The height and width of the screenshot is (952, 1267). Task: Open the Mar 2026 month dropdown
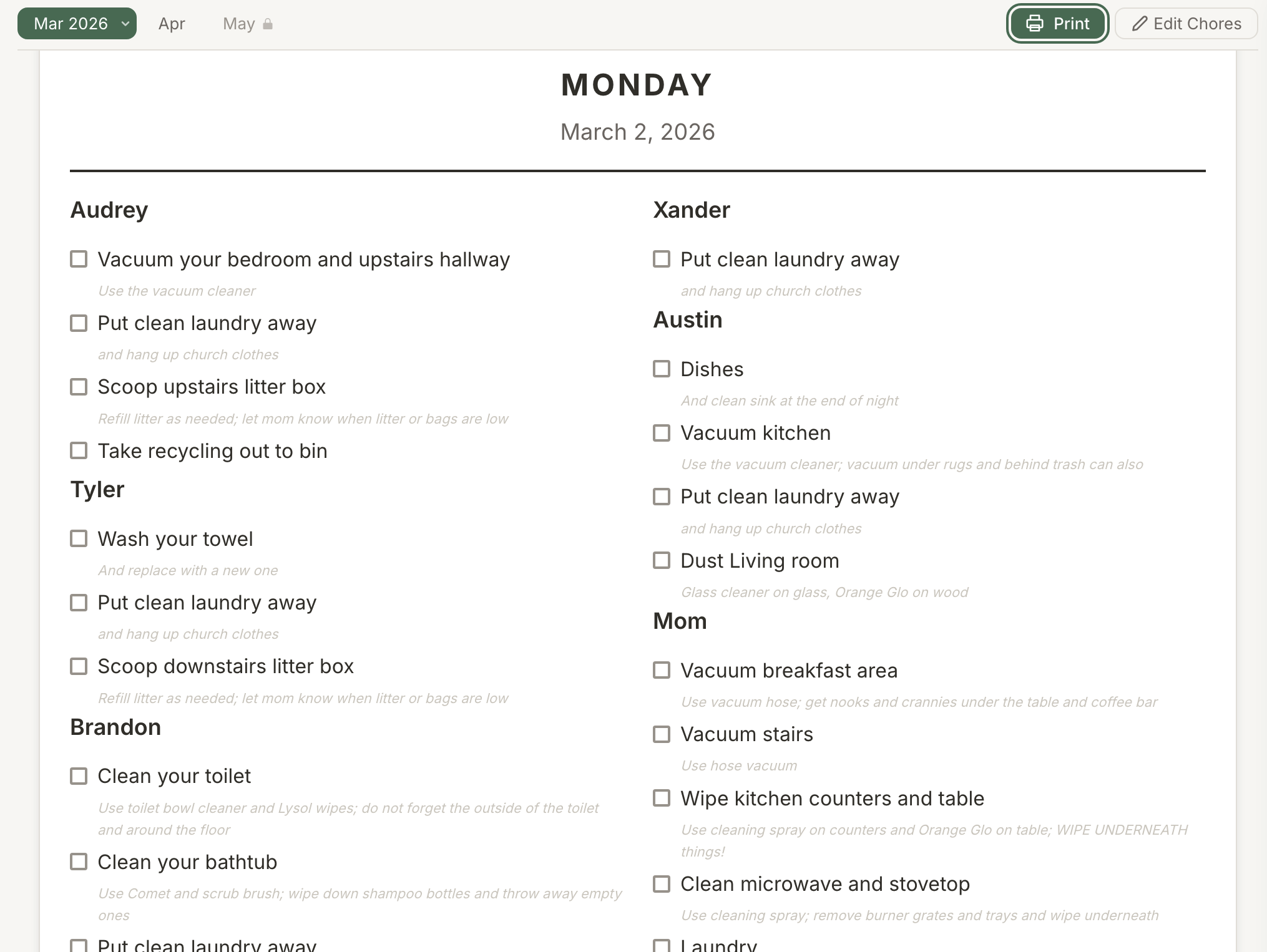pyautogui.click(x=76, y=23)
